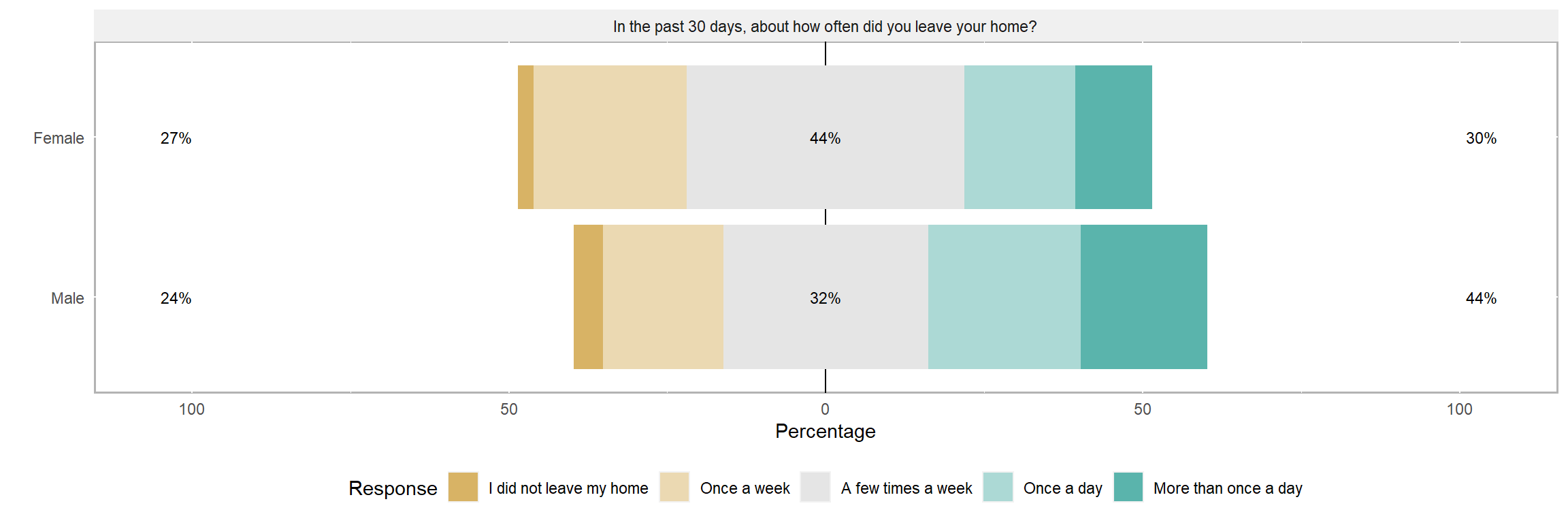Click the 'Once a week' legend color swatch
This screenshot has width=1568, height=523.
pyautogui.click(x=674, y=487)
